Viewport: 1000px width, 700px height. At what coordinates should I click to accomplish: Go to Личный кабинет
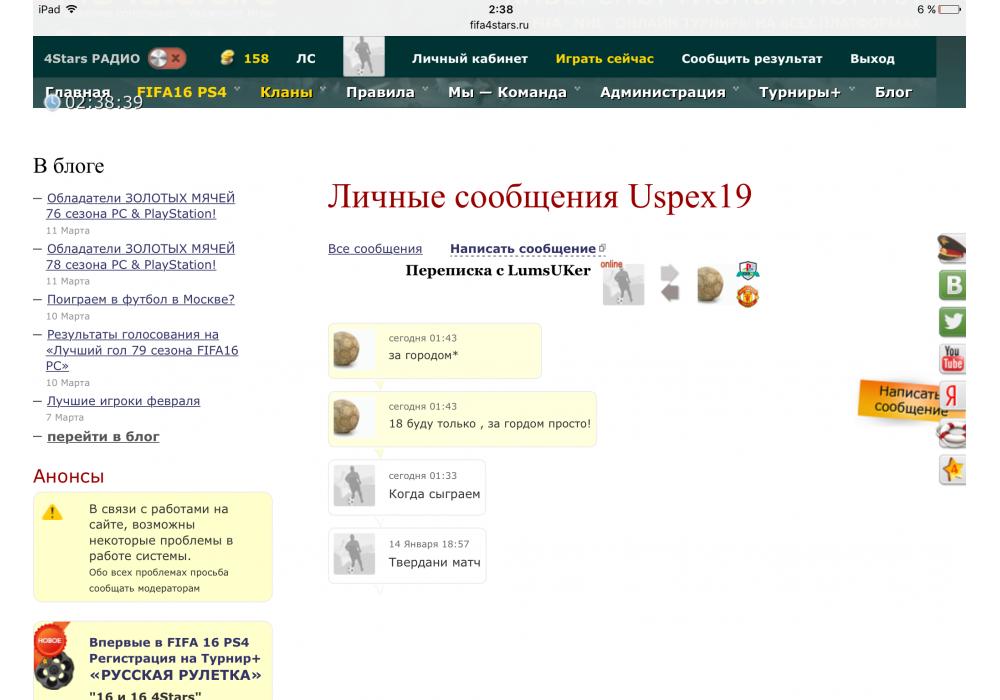click(x=470, y=59)
